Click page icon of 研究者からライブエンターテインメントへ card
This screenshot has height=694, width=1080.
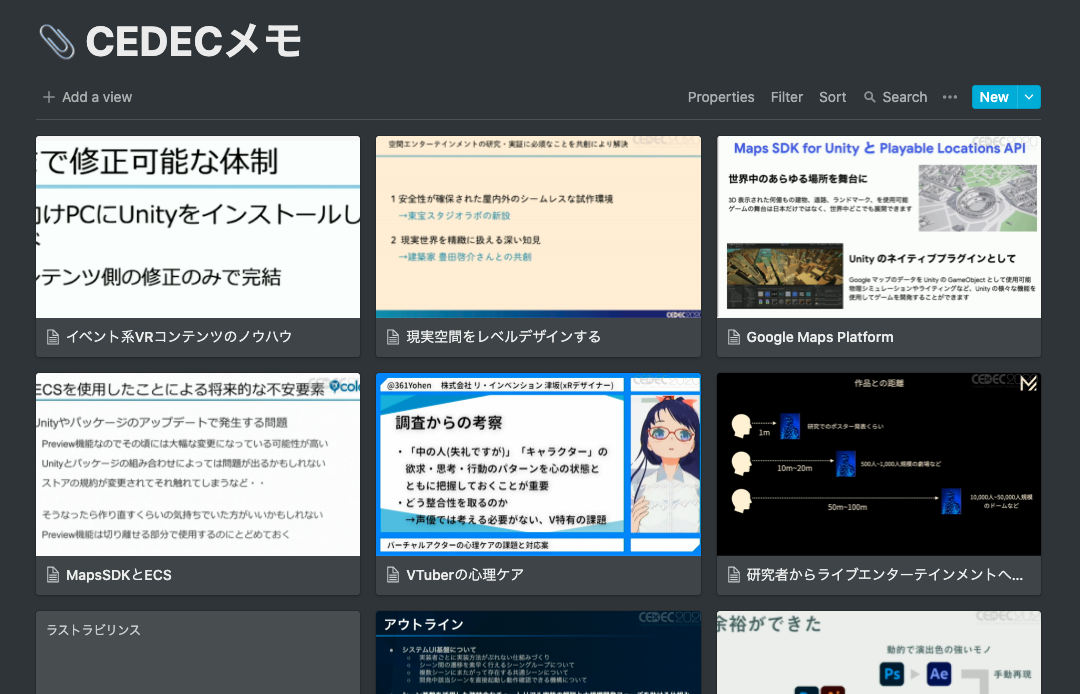pyautogui.click(x=734, y=574)
